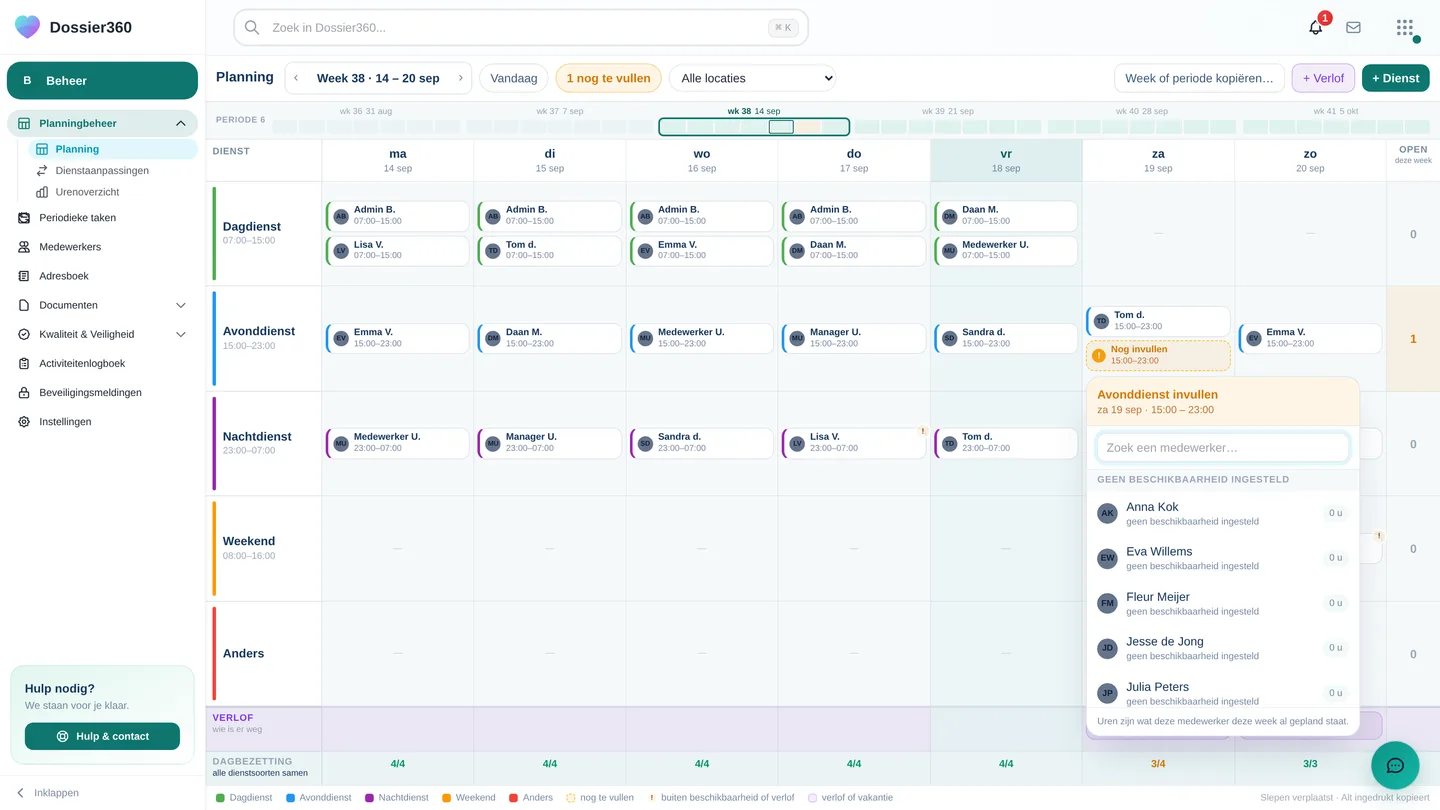Open Tom d. Dagdienst card on Tuesday

tap(549, 250)
